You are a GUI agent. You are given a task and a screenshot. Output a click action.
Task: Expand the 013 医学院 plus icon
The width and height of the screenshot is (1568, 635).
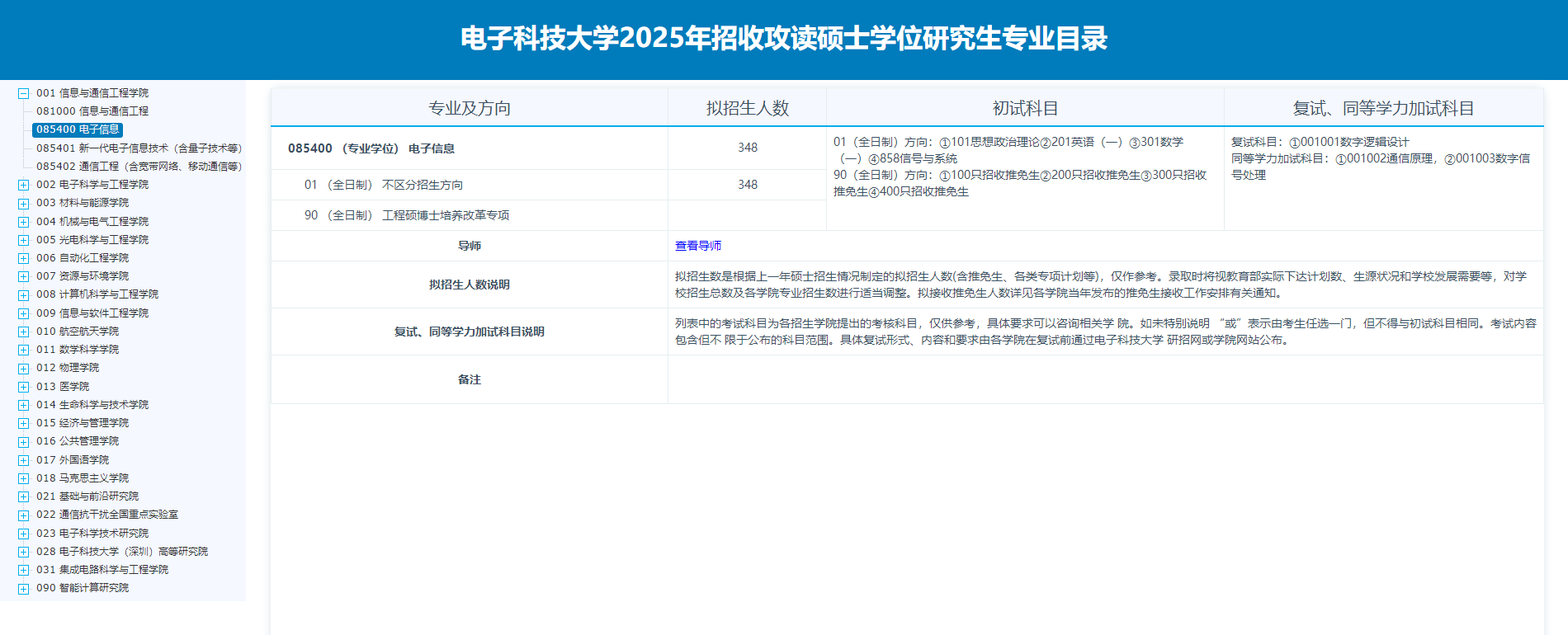tap(24, 388)
